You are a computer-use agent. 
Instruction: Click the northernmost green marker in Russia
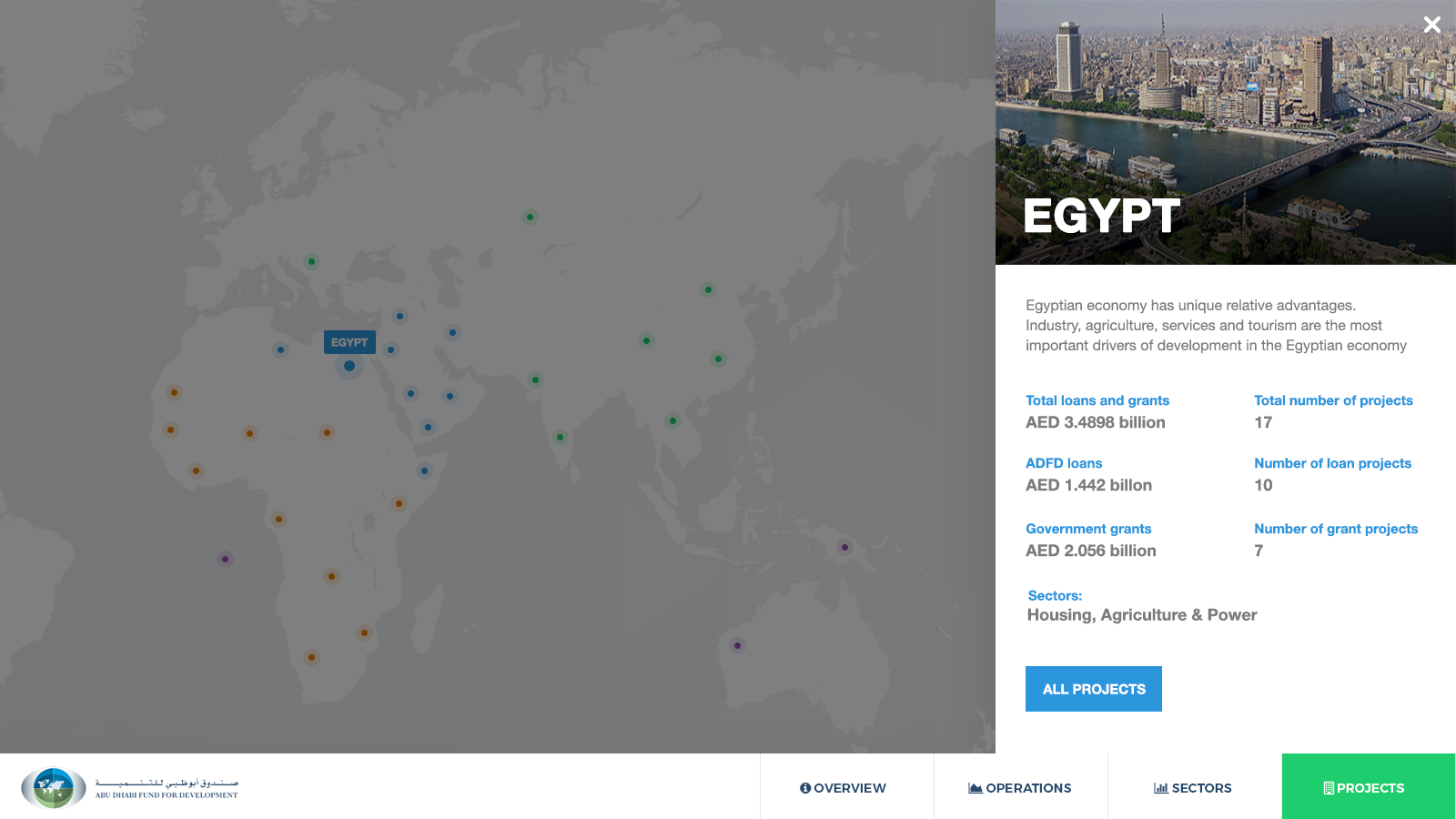point(530,217)
